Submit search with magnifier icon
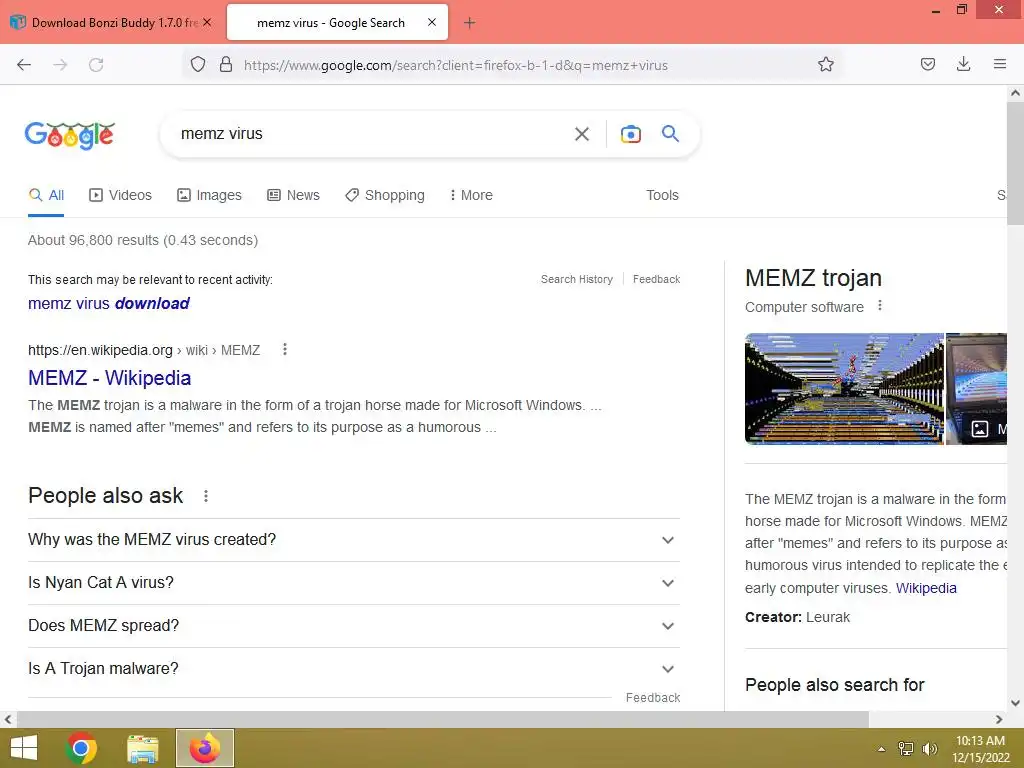Image resolution: width=1024 pixels, height=768 pixels. (670, 134)
